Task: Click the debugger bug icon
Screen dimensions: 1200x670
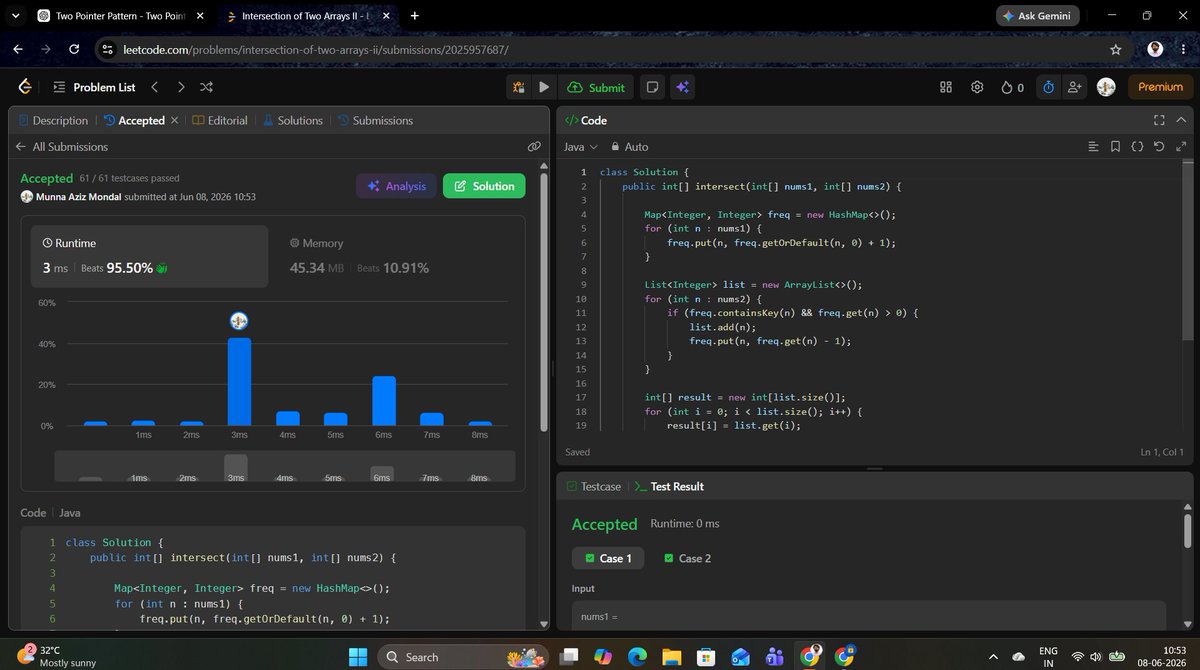Action: coord(519,87)
